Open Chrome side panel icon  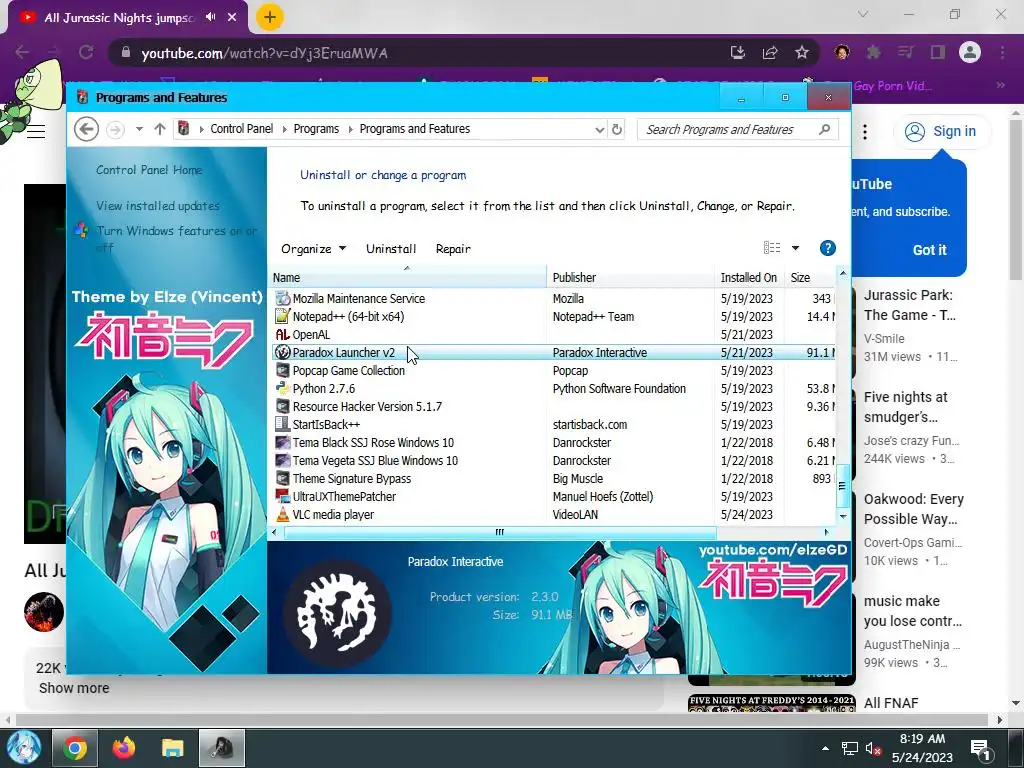pos(938,52)
